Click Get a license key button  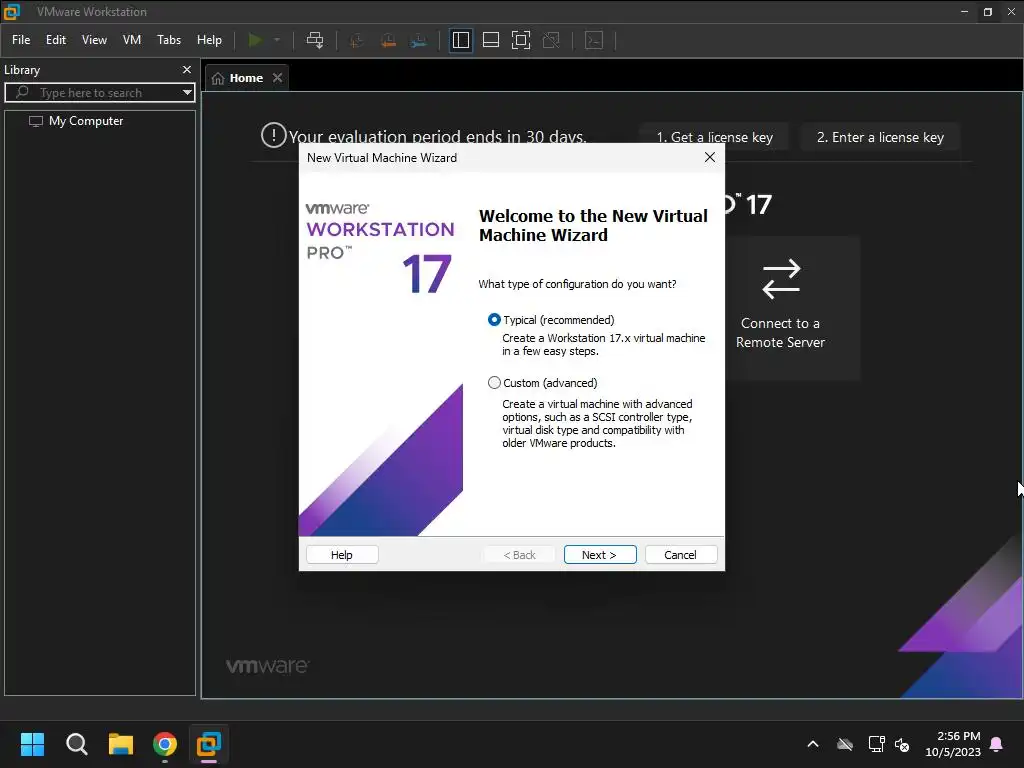(x=714, y=137)
